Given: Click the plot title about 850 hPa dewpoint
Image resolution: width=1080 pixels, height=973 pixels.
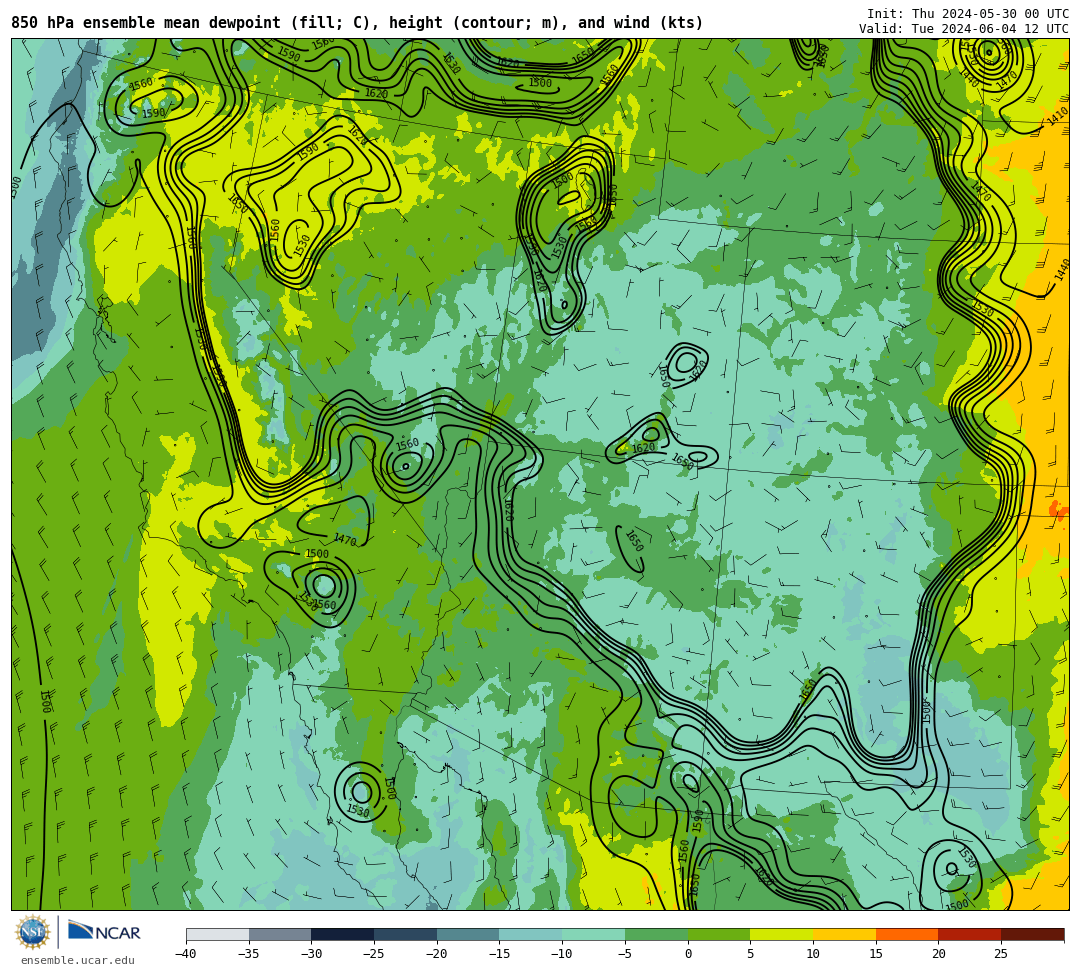Looking at the screenshot, I should 357,23.
